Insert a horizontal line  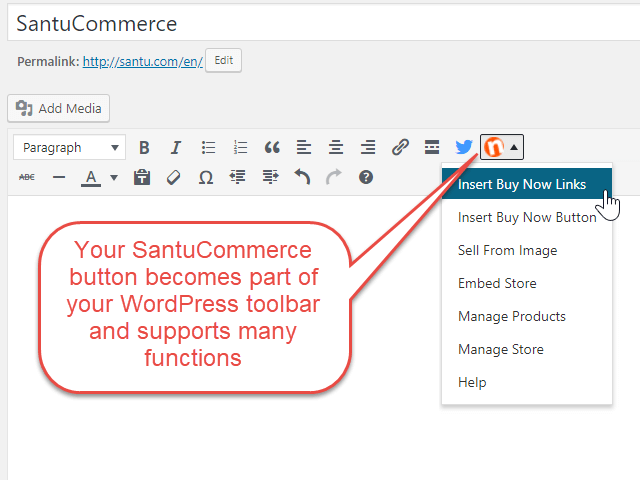[x=59, y=177]
